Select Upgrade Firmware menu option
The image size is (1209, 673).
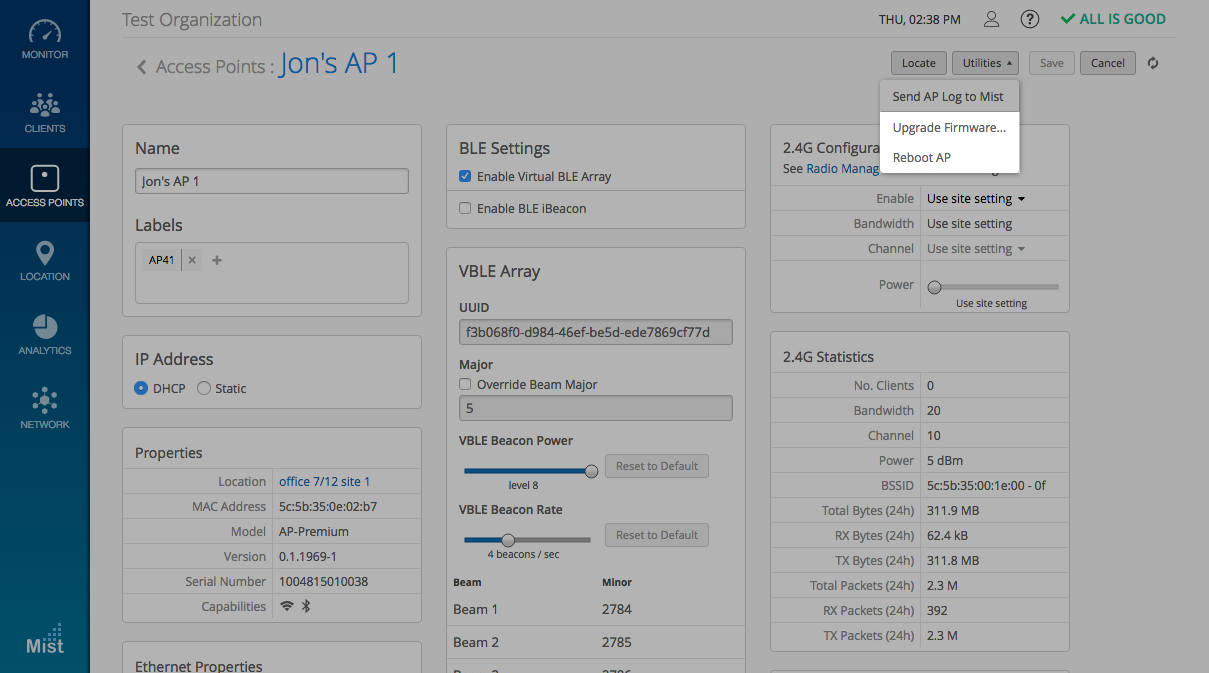[948, 128]
